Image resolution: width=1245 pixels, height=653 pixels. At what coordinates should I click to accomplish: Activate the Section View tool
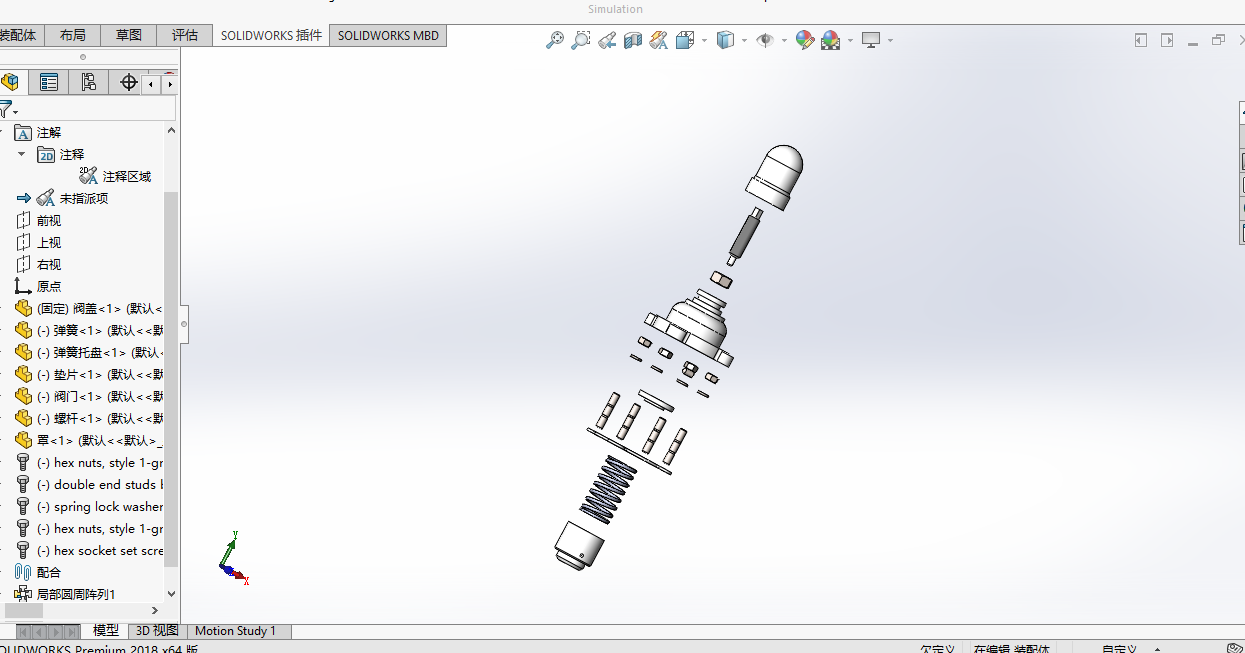coord(632,40)
